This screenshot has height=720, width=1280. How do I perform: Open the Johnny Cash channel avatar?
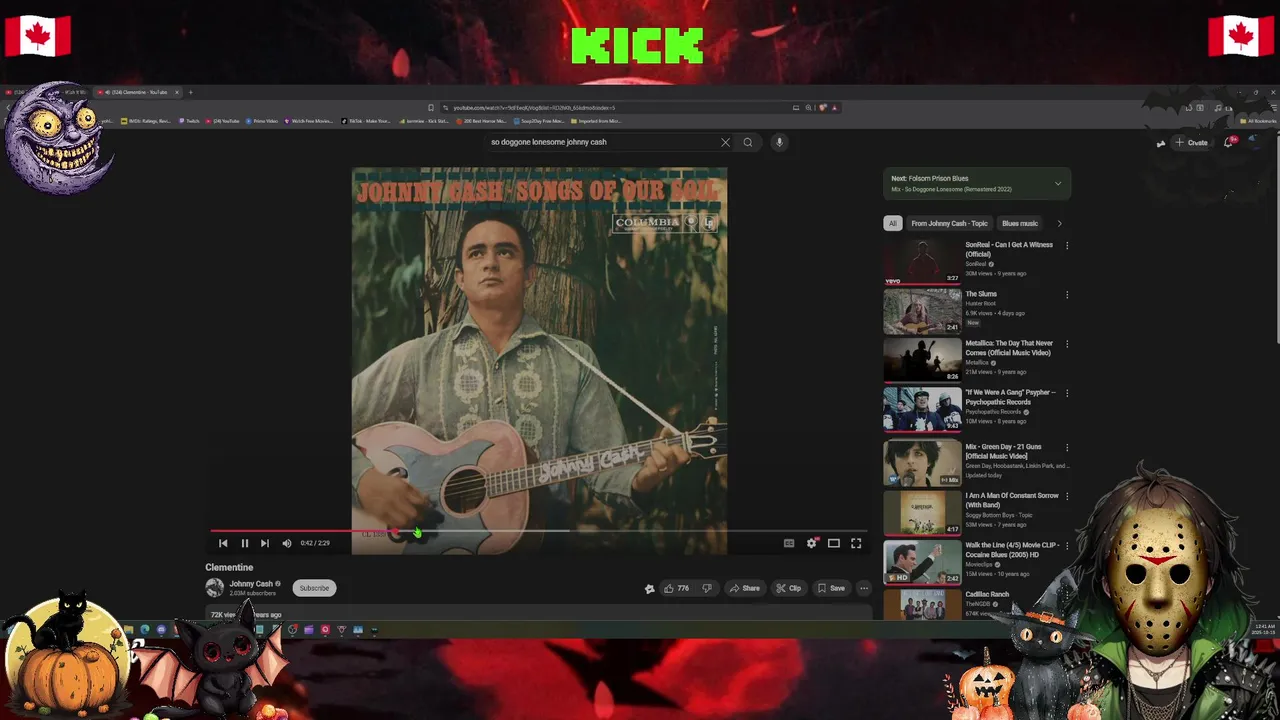coord(214,588)
